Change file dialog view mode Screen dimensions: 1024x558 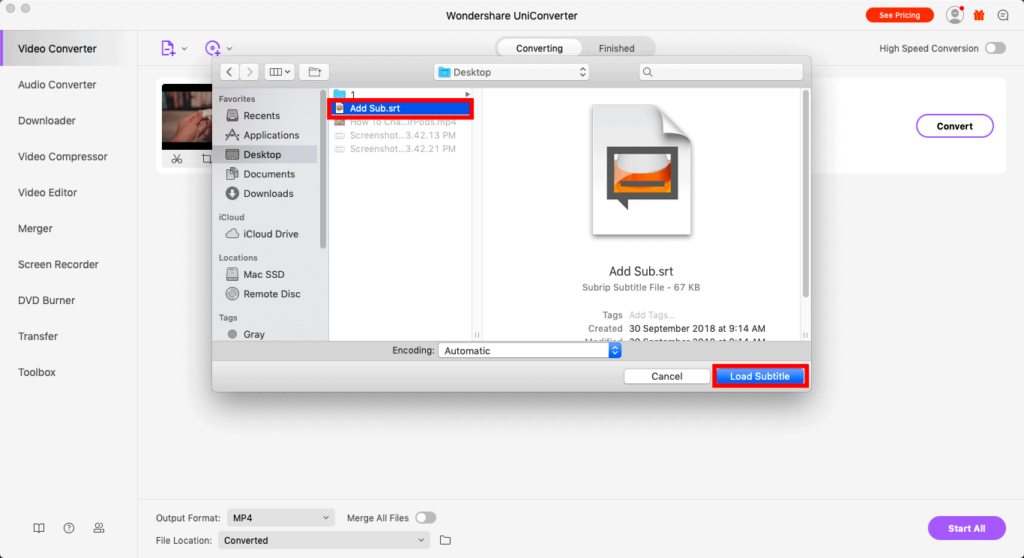click(280, 72)
